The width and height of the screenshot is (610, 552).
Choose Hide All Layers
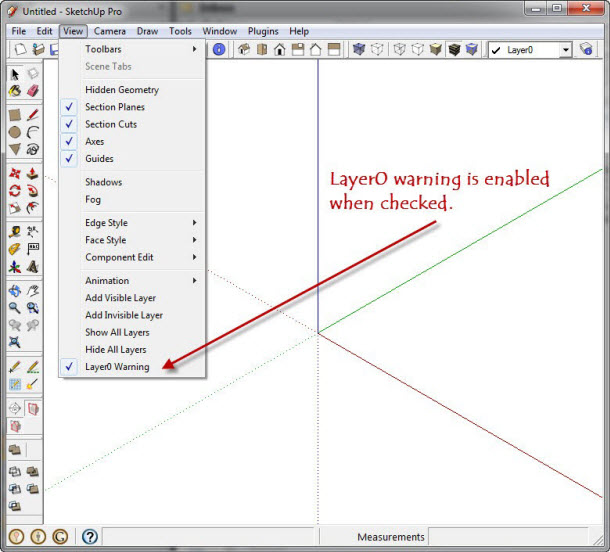point(132,350)
